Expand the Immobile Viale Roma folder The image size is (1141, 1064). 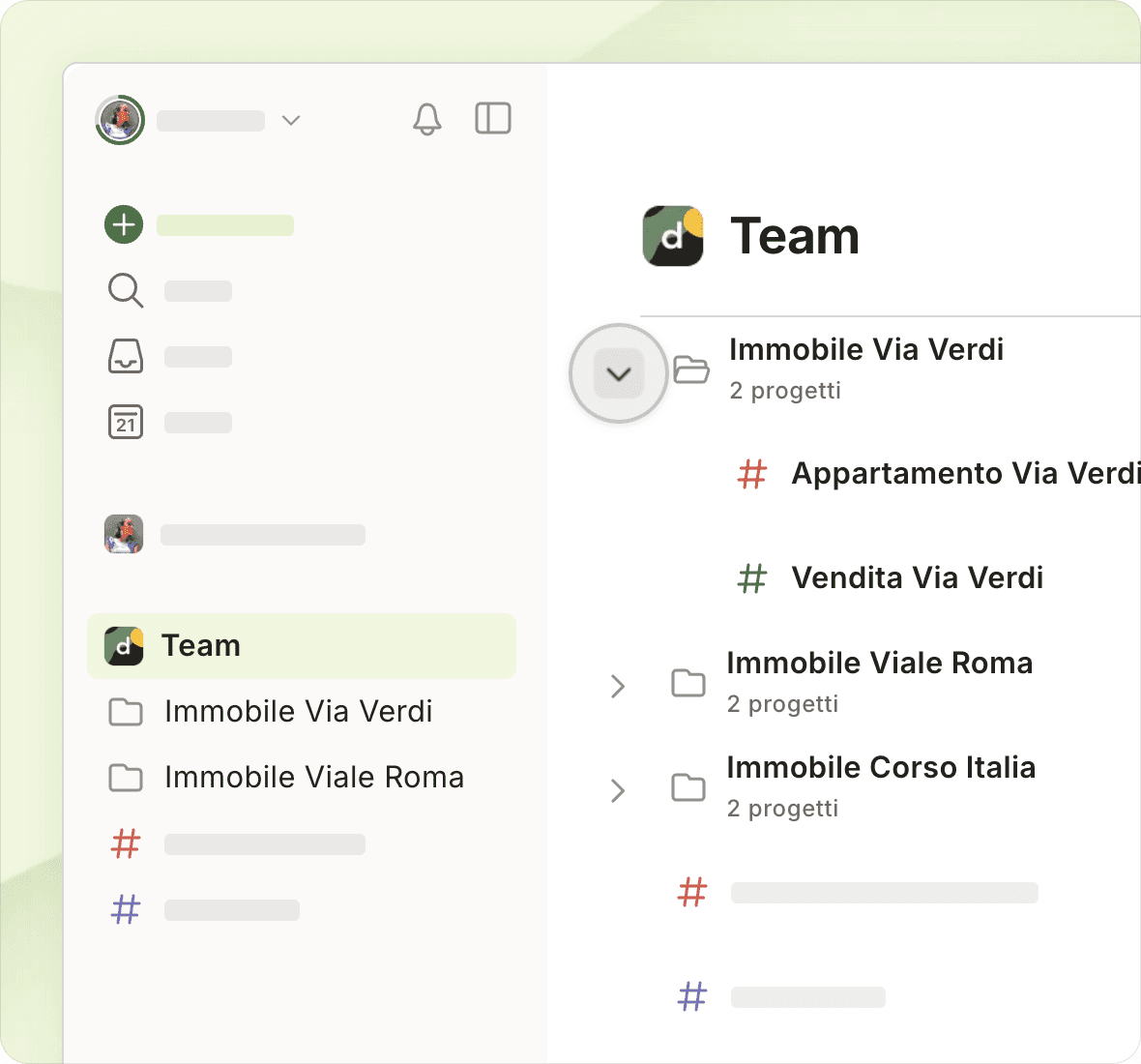[618, 686]
